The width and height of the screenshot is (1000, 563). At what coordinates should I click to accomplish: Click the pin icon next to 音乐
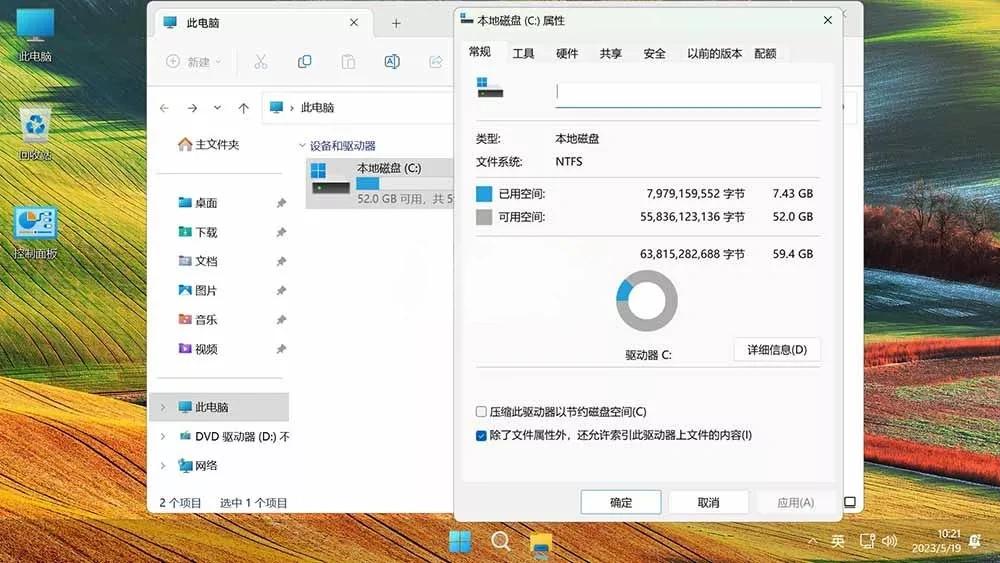[x=281, y=319]
